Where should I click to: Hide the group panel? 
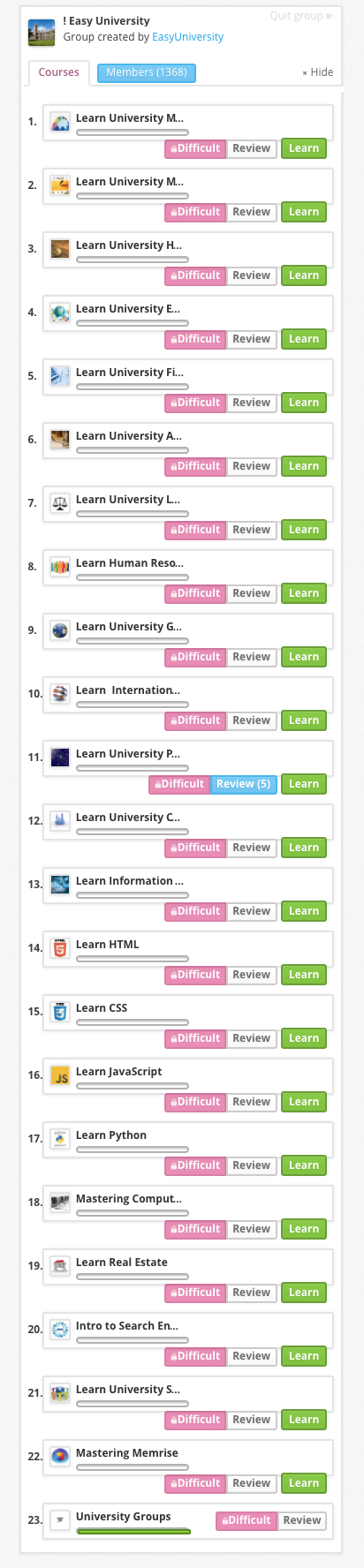tap(318, 72)
